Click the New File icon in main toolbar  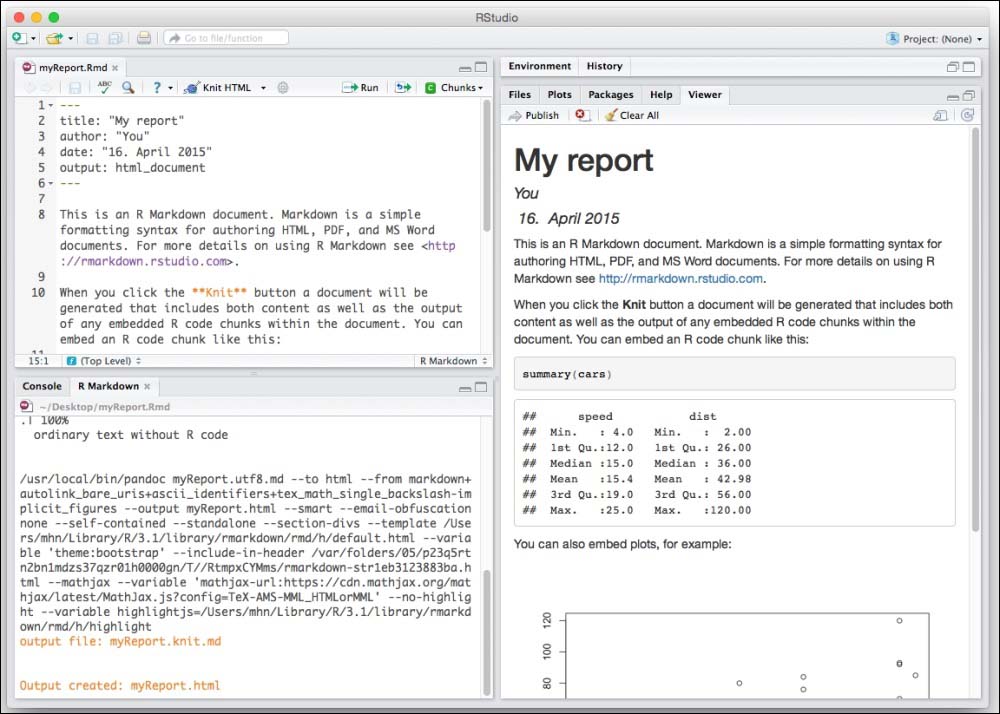click(x=19, y=38)
